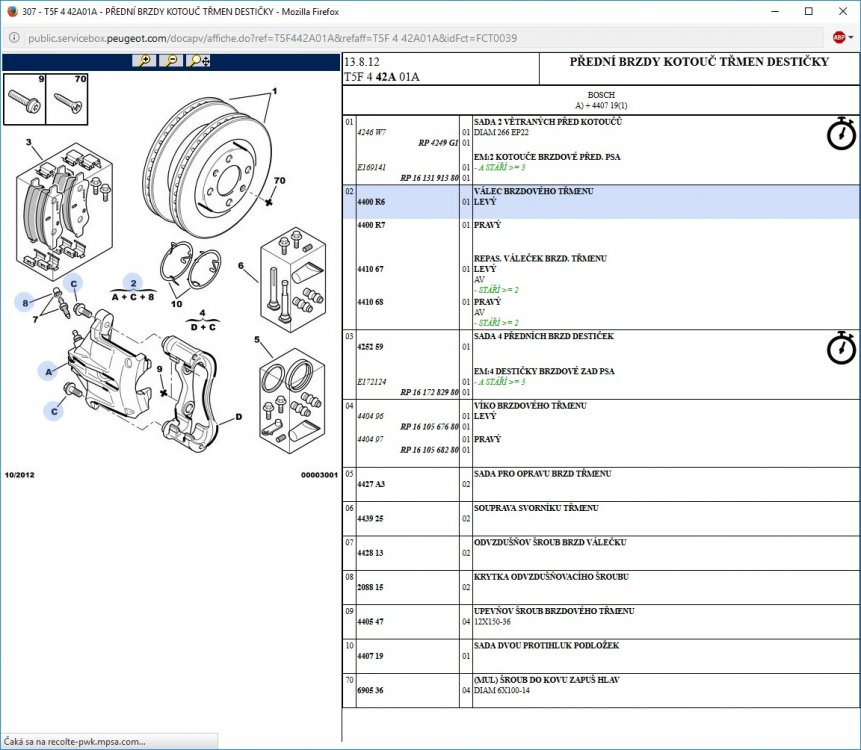The image size is (861, 750).
Task: Click part number 4246 W7
Action: [x=372, y=132]
